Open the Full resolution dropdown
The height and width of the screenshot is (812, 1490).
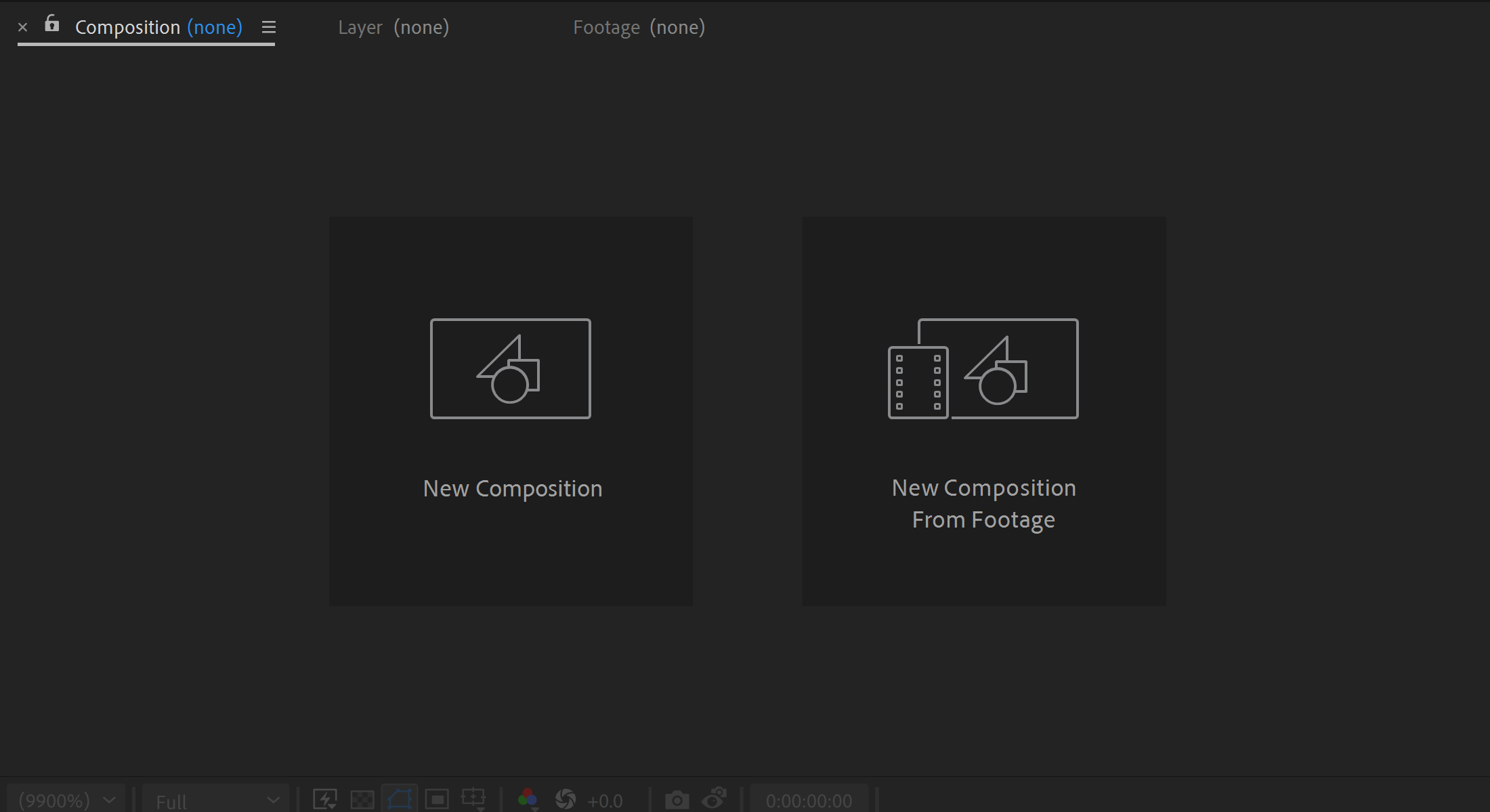pos(215,800)
